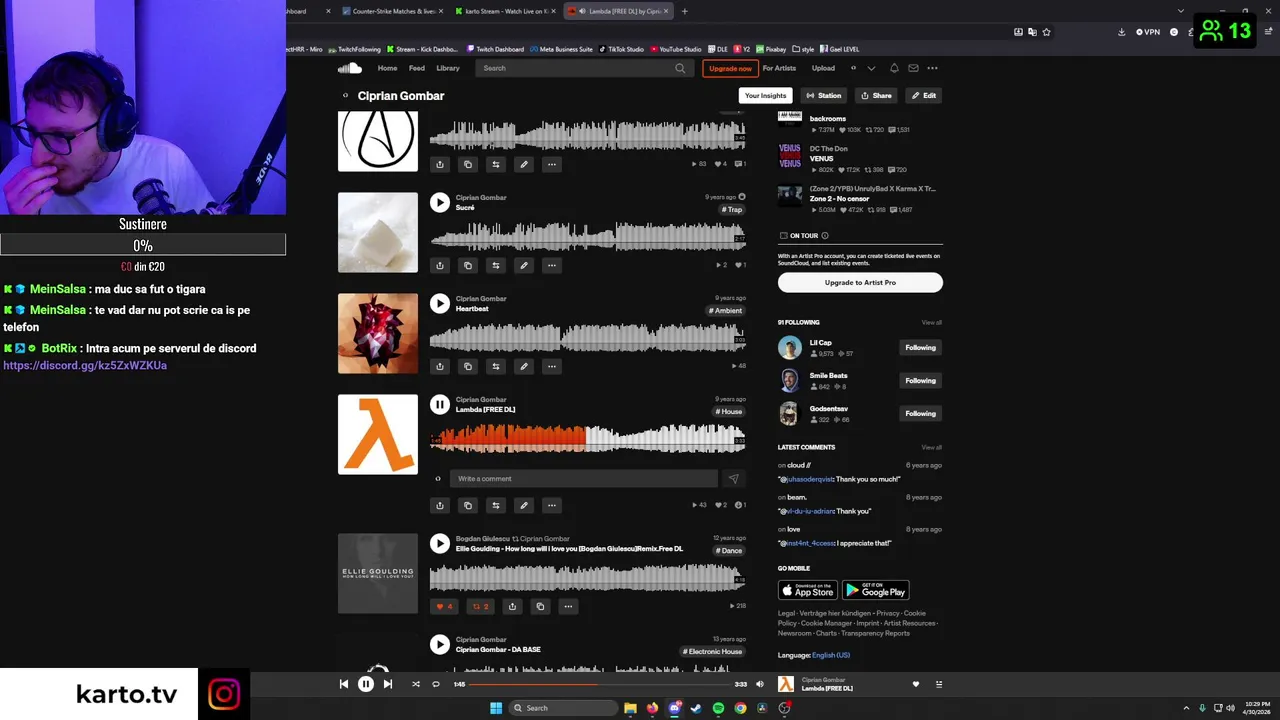
Task: Click the Windows Start button
Action: (496, 708)
